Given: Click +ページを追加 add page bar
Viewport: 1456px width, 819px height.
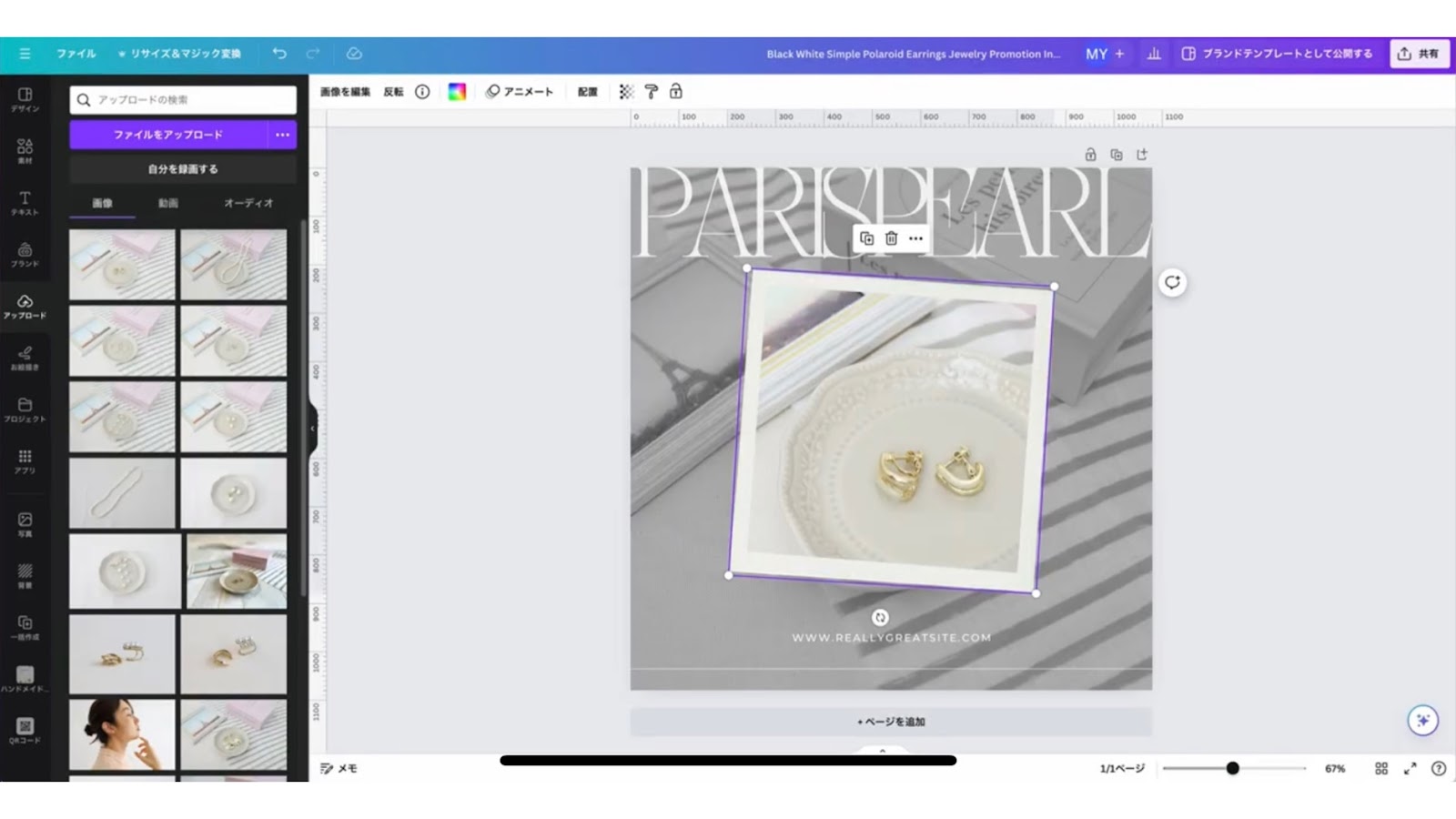Looking at the screenshot, I should (891, 722).
